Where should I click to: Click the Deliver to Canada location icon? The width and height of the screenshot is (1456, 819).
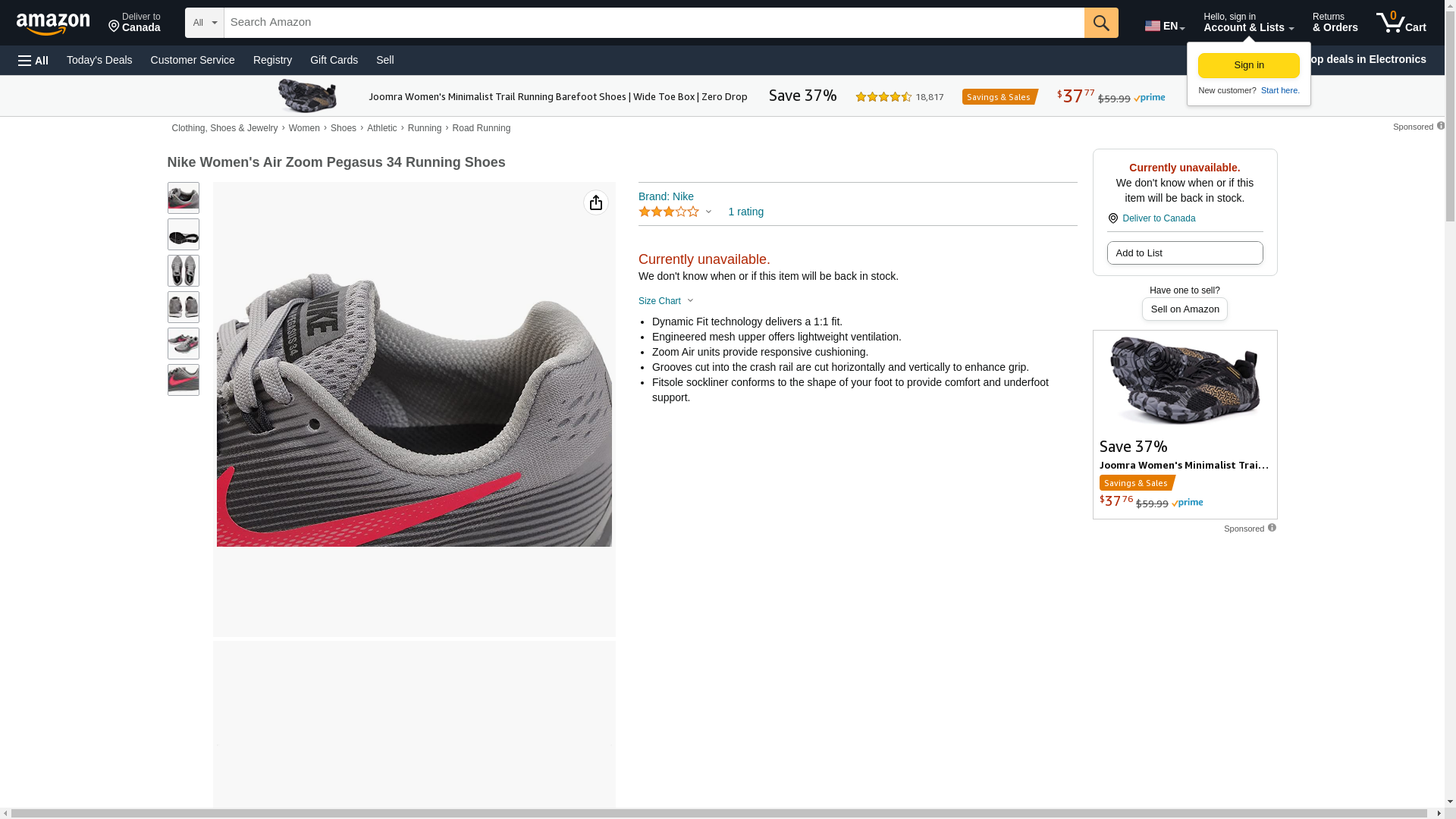[1112, 218]
